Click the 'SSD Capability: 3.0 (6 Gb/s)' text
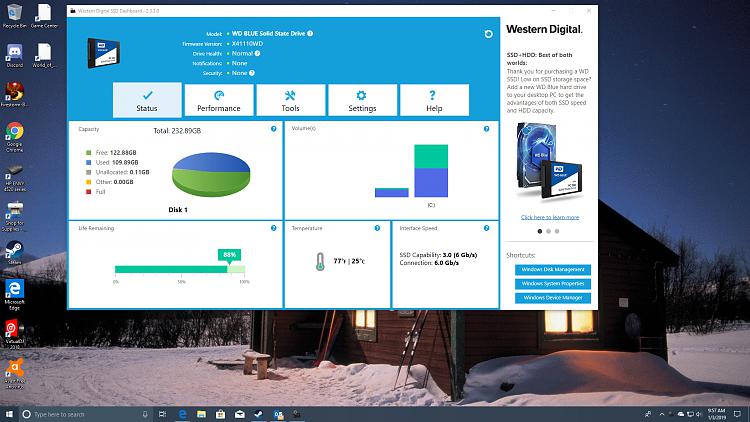Image resolution: width=750 pixels, height=422 pixels. 438,255
